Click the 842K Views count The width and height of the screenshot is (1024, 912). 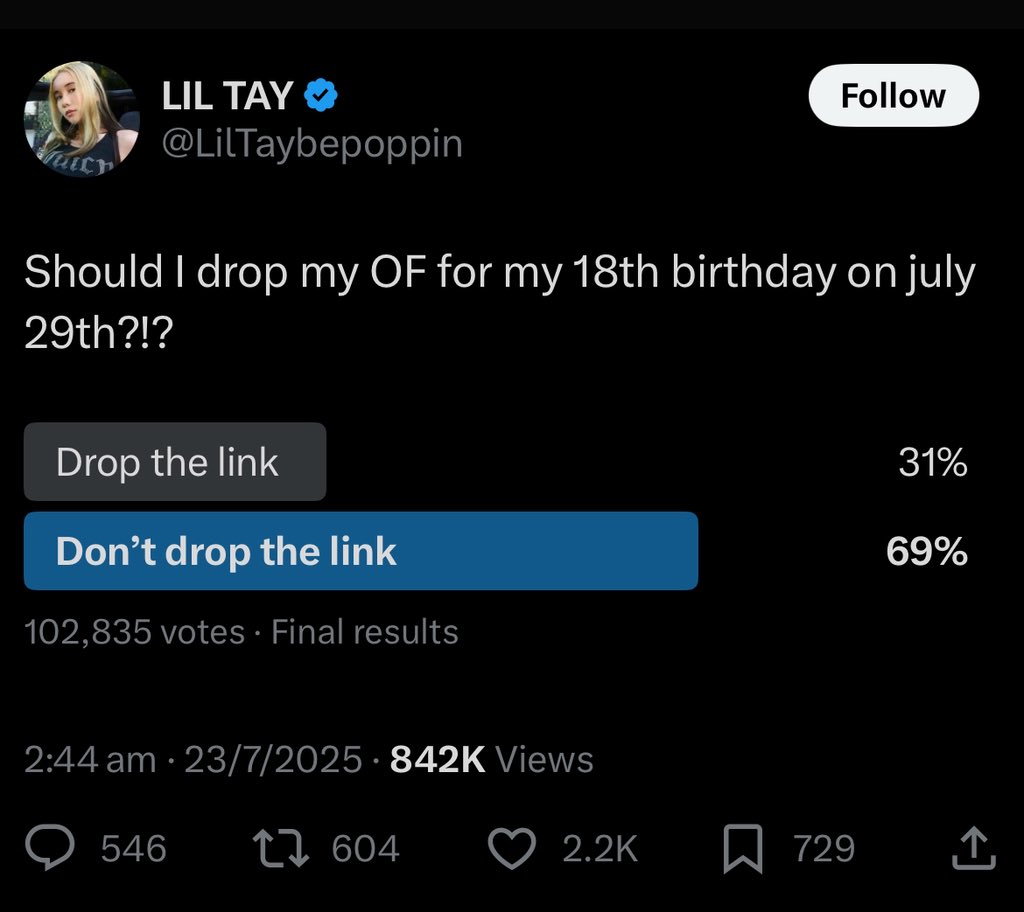[492, 759]
